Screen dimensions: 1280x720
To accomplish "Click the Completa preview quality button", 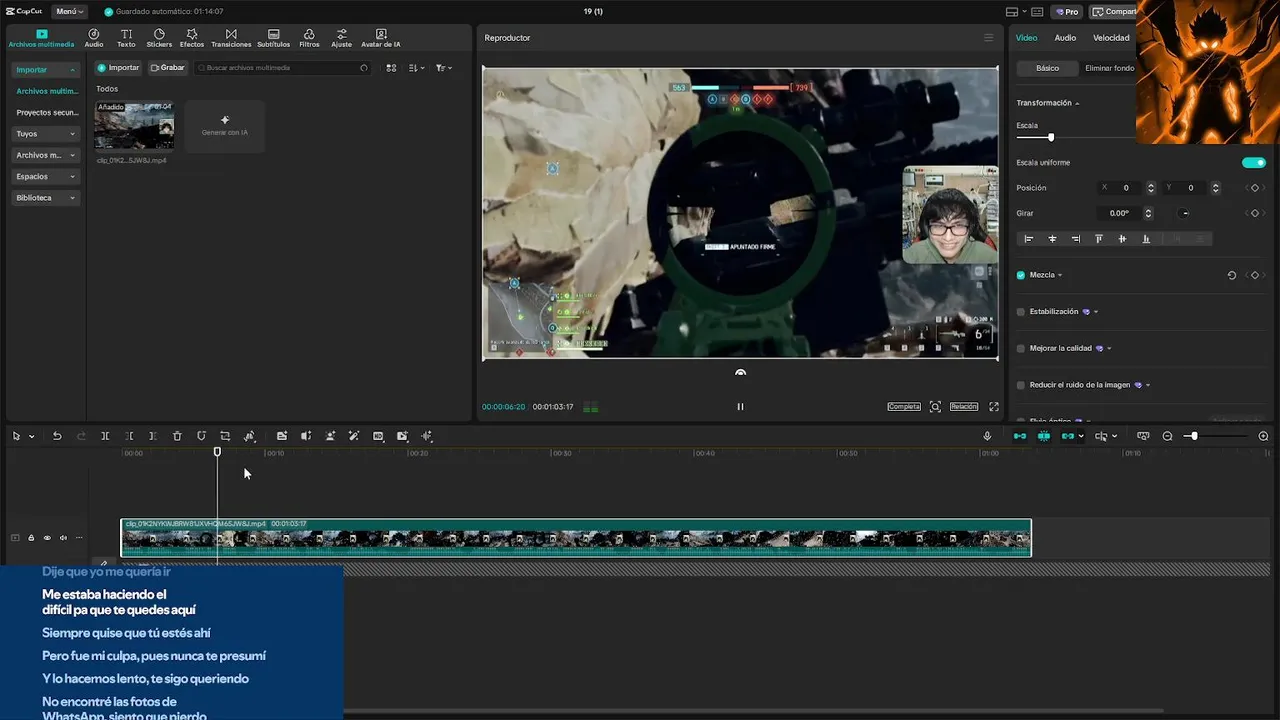I will pos(904,407).
